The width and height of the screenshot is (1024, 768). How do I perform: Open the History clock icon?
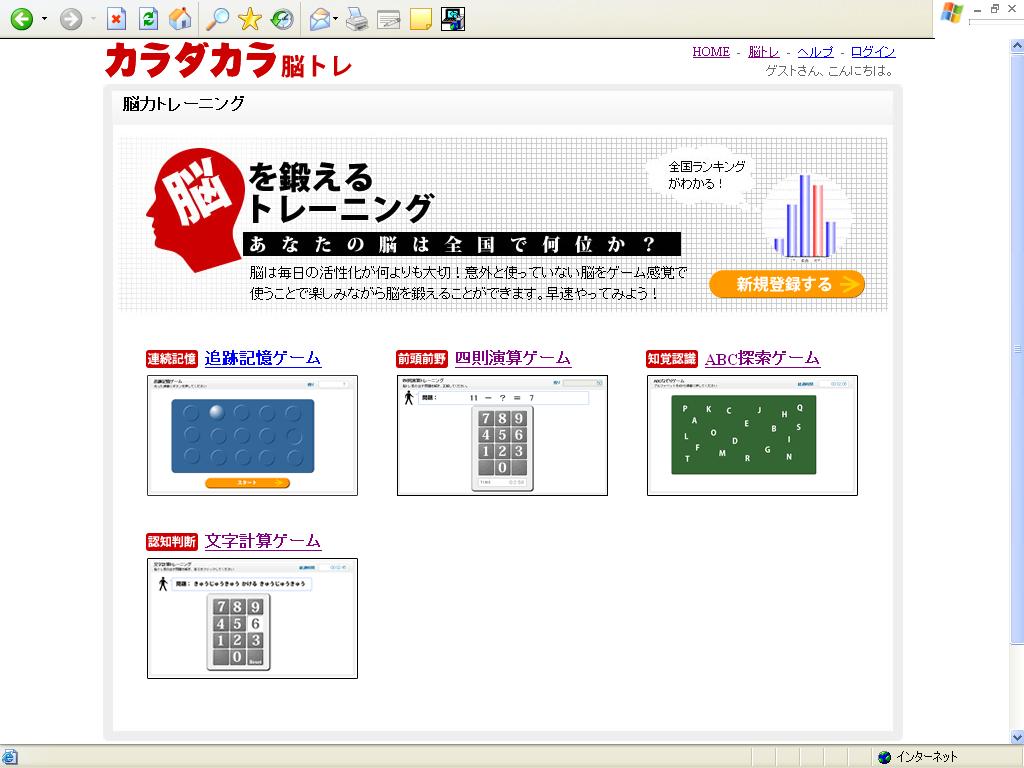(282, 19)
